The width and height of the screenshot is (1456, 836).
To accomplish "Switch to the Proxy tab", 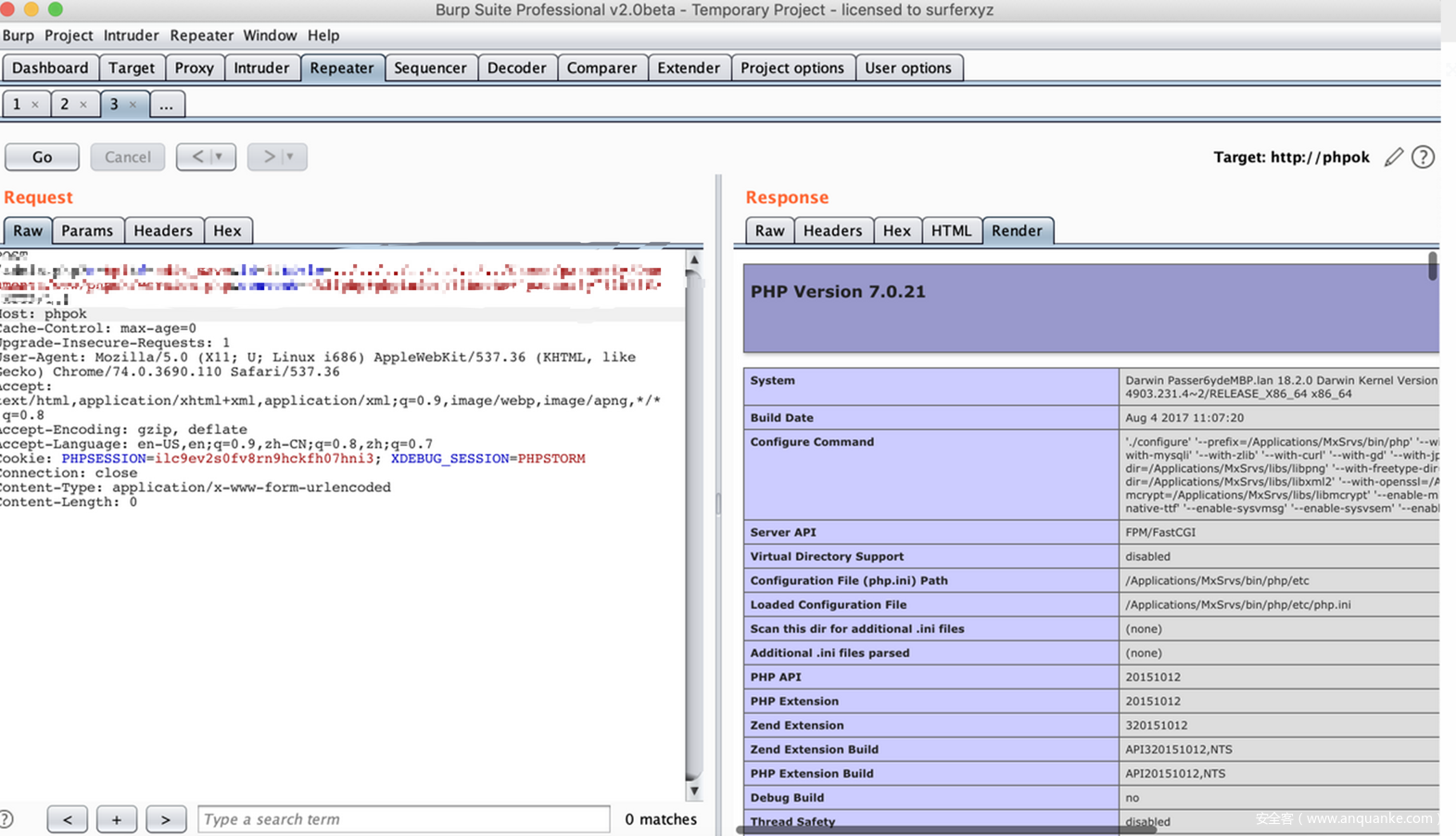I will click(x=194, y=68).
